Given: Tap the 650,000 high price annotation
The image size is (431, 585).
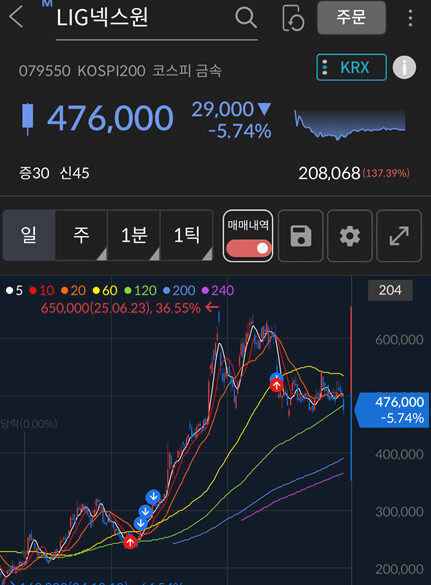Looking at the screenshot, I should point(130,308).
